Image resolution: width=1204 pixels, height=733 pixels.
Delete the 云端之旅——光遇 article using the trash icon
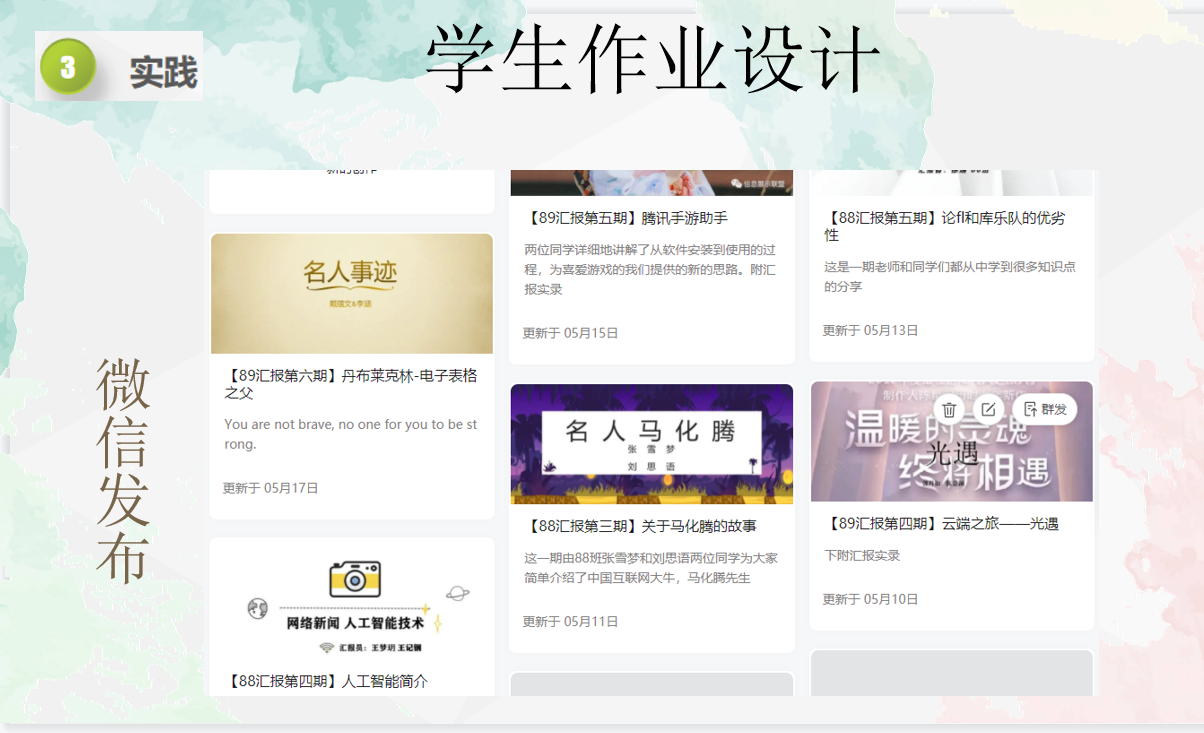tap(949, 409)
